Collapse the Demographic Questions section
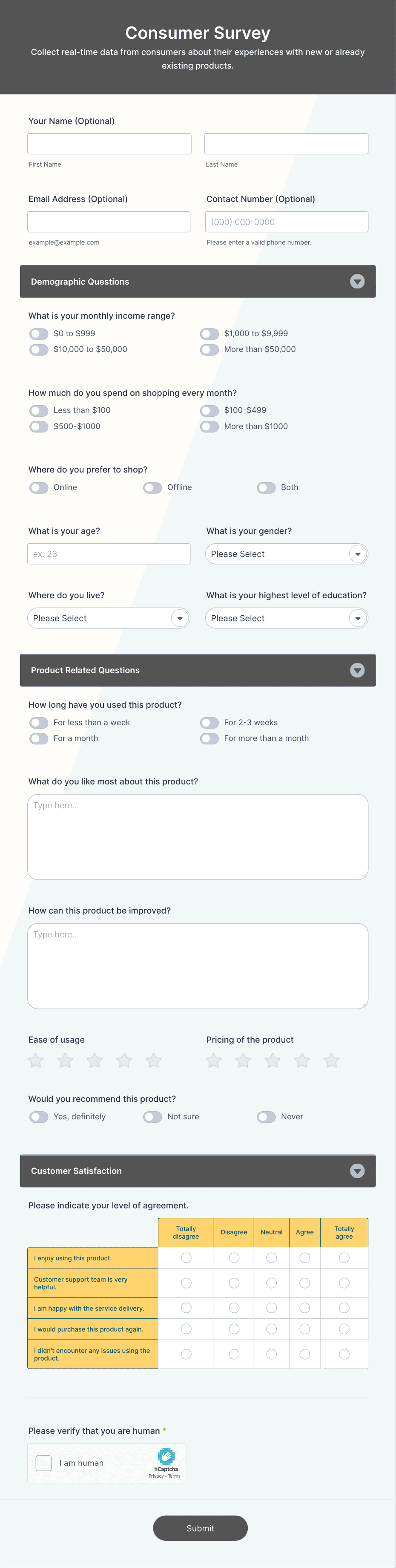The image size is (396, 1568). tap(357, 281)
